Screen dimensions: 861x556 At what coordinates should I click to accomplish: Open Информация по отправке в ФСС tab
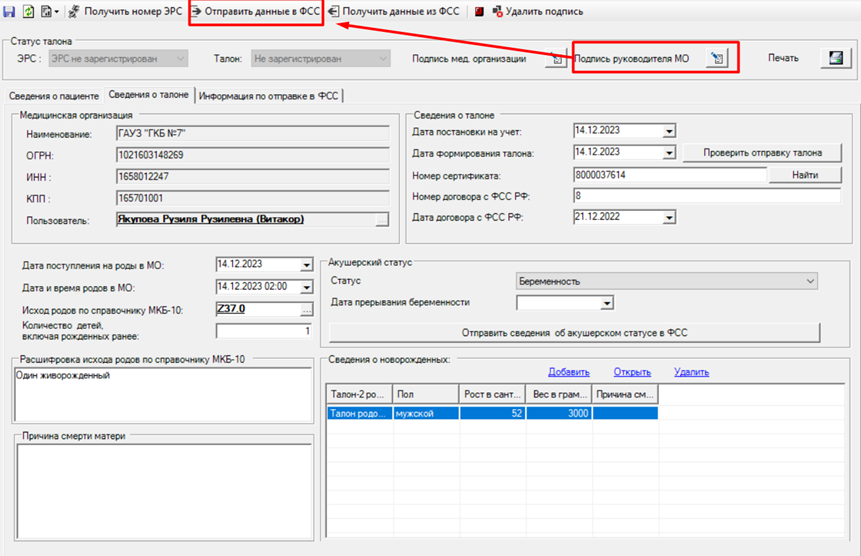click(x=269, y=96)
